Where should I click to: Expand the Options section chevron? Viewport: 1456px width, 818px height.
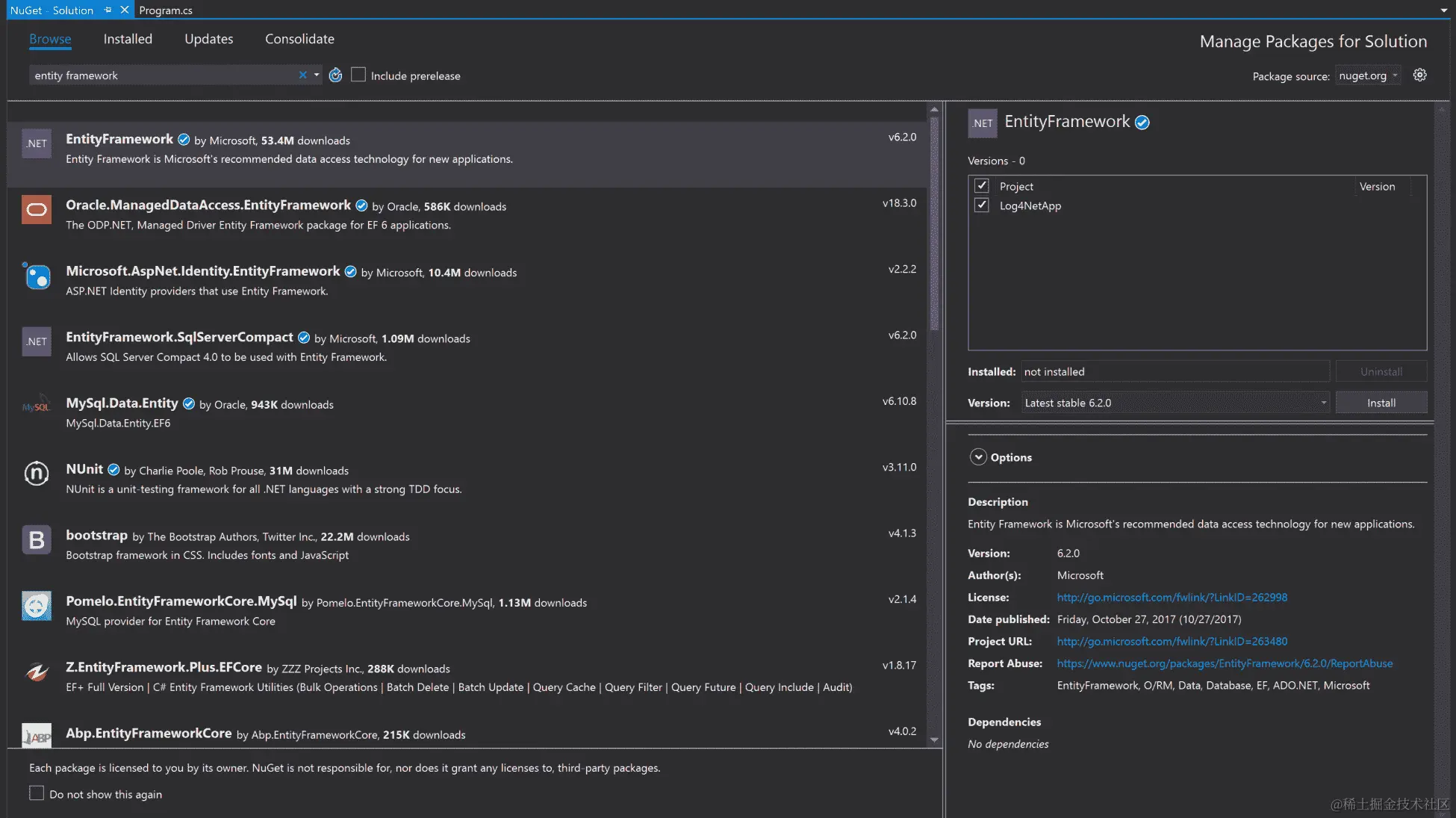click(978, 457)
